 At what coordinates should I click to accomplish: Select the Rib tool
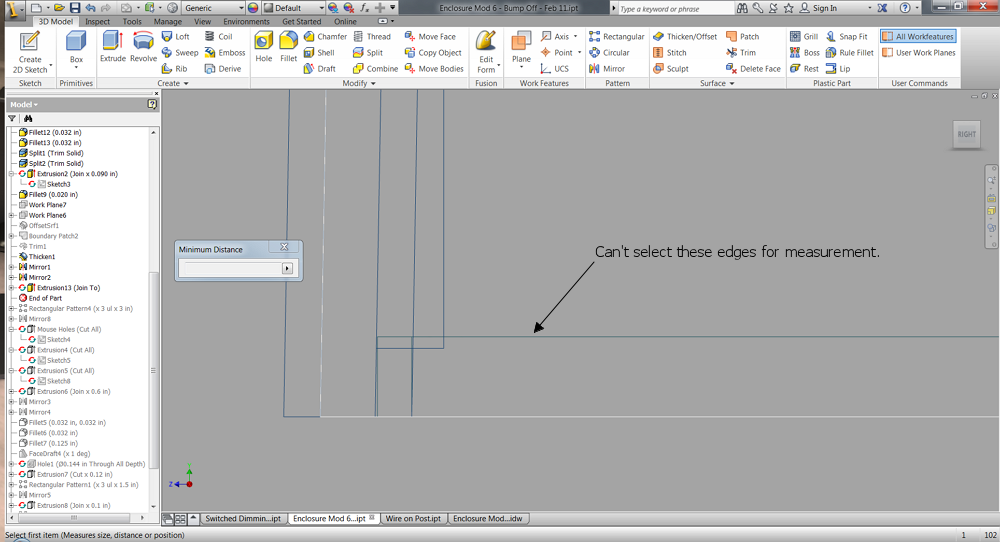tap(175, 68)
